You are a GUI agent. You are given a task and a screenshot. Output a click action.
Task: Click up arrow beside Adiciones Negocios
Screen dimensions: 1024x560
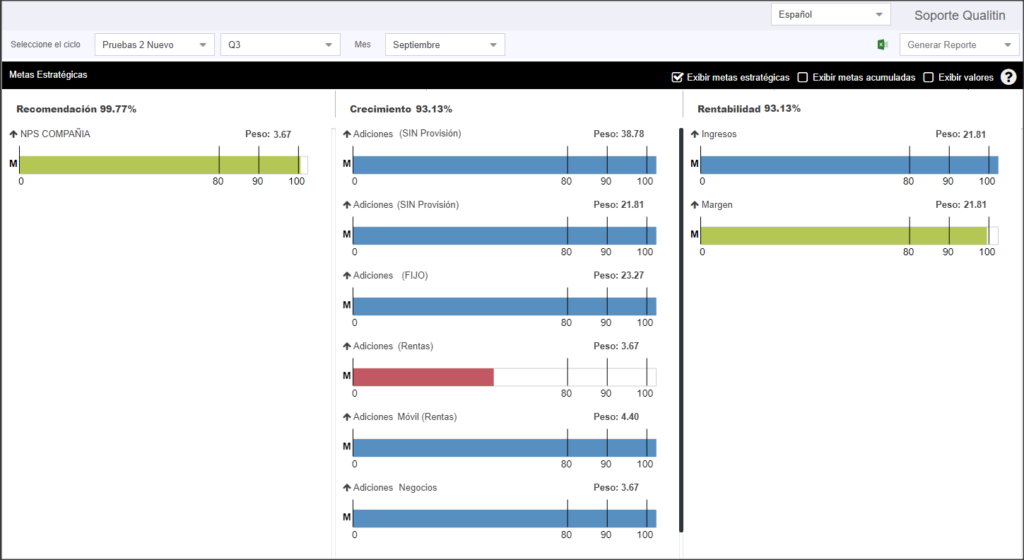coord(347,488)
